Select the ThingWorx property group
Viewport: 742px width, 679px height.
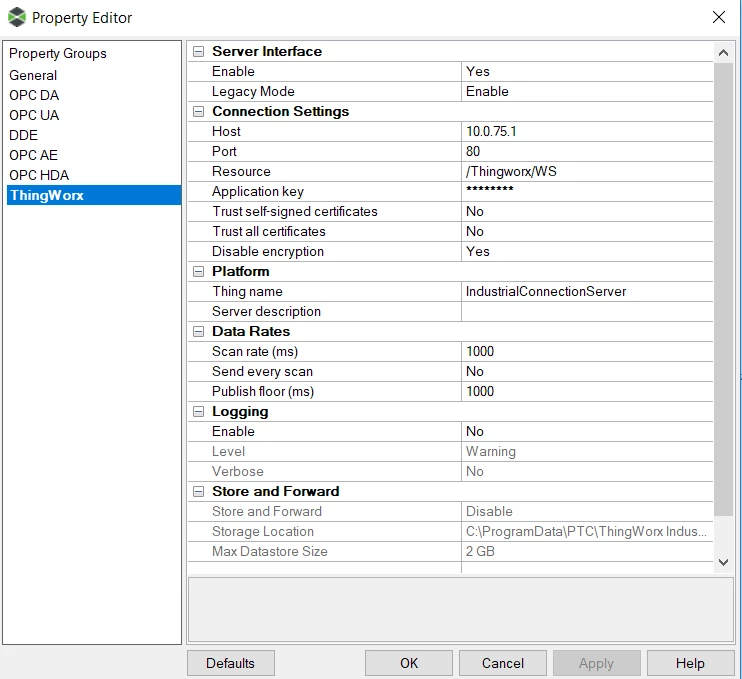click(x=94, y=195)
